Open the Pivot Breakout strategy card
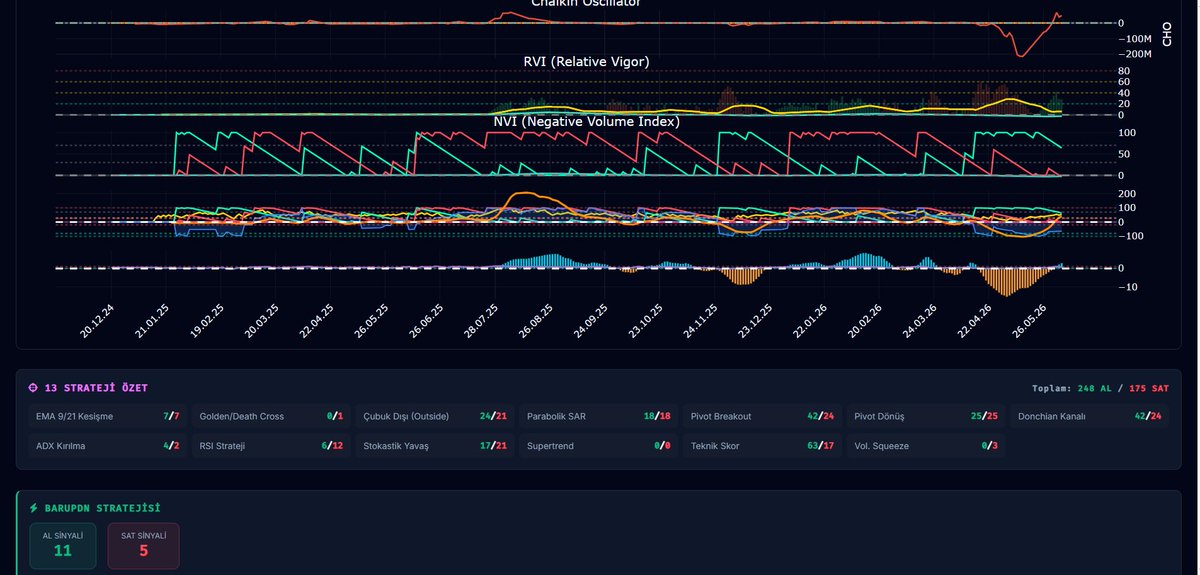1200x575 pixels. pyautogui.click(x=762, y=416)
